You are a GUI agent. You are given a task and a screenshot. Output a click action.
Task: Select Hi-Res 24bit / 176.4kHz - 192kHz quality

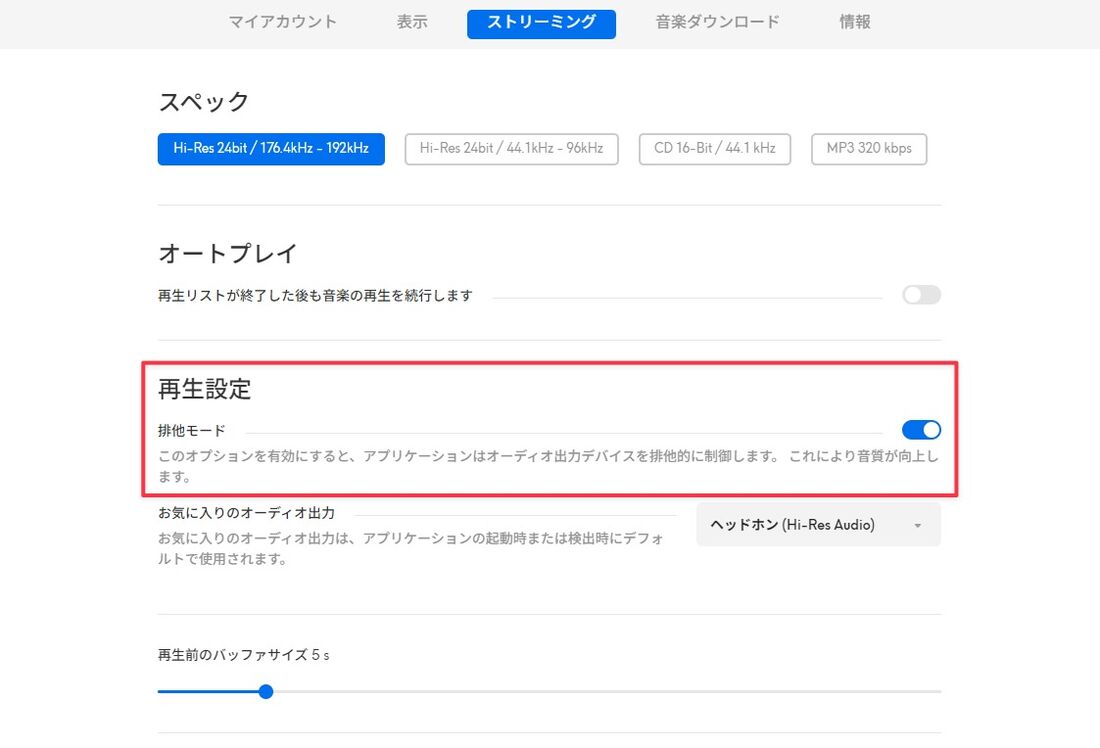click(270, 148)
